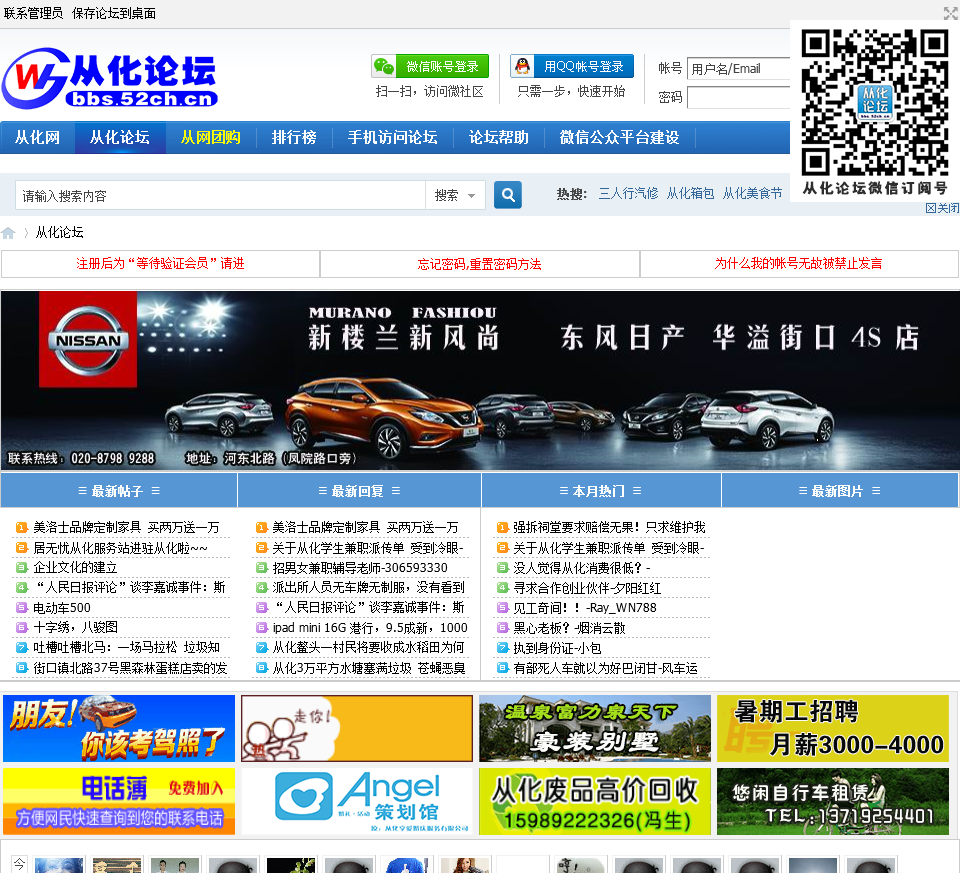
Task: Click the home breadcrumb icon
Action: [x=8, y=233]
